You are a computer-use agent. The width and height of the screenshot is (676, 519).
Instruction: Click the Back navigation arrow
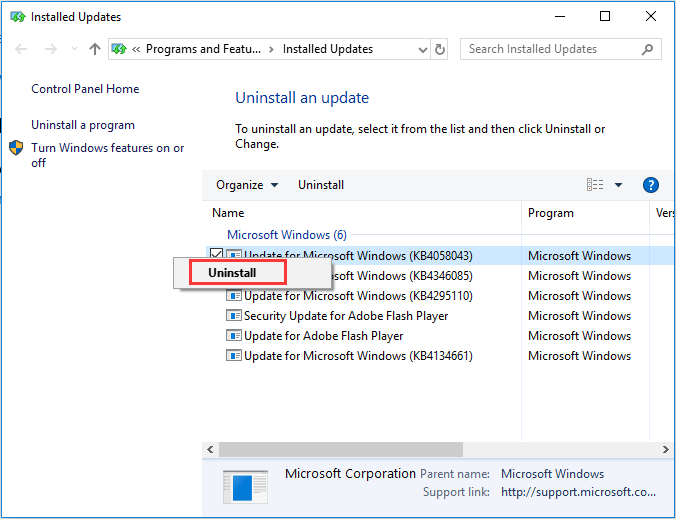click(x=21, y=49)
